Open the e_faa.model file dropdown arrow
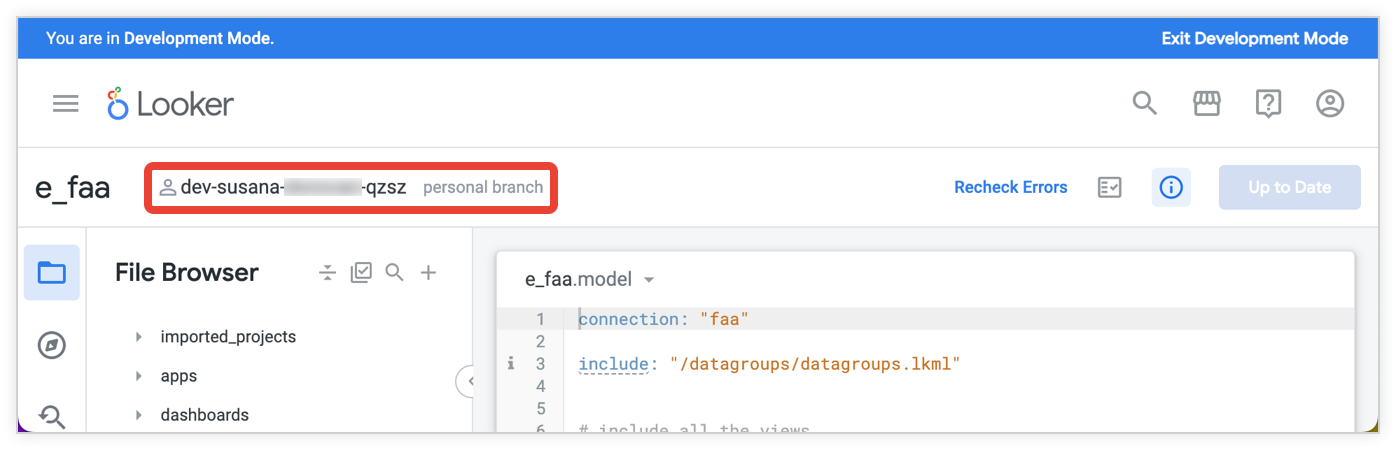1396x450 pixels. tap(649, 280)
